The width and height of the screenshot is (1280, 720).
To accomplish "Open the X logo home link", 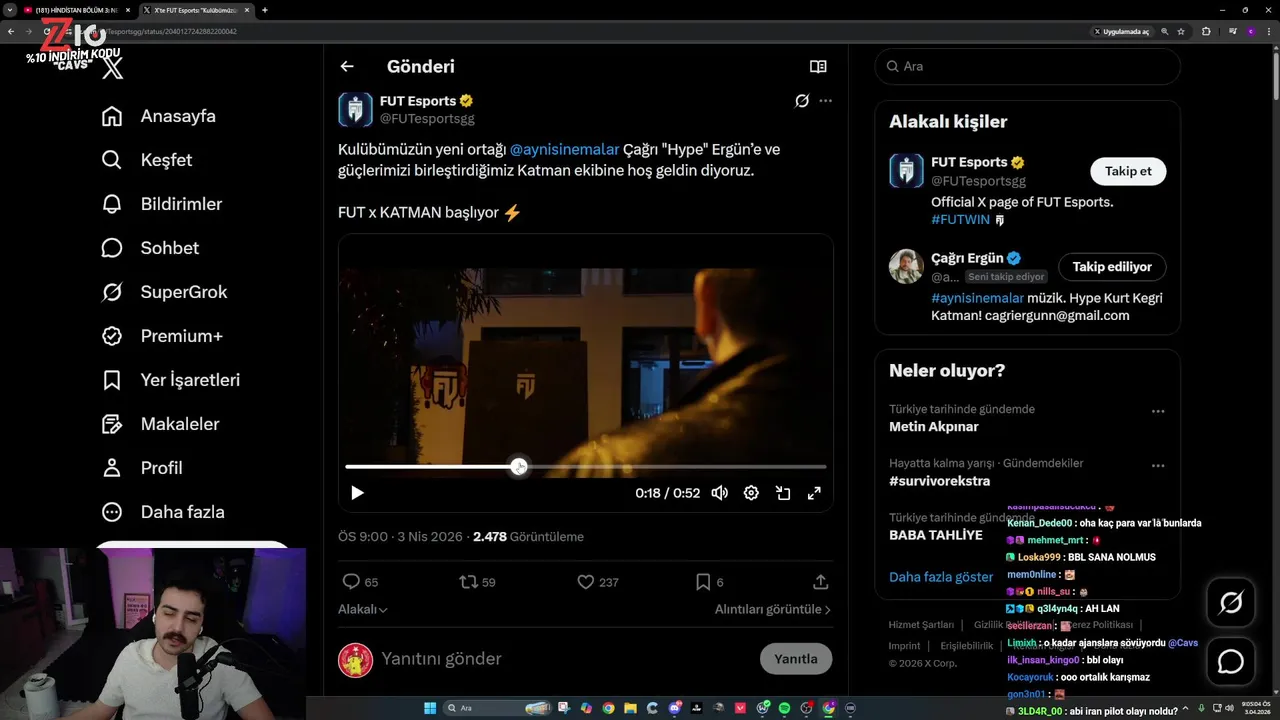I will [x=113, y=68].
